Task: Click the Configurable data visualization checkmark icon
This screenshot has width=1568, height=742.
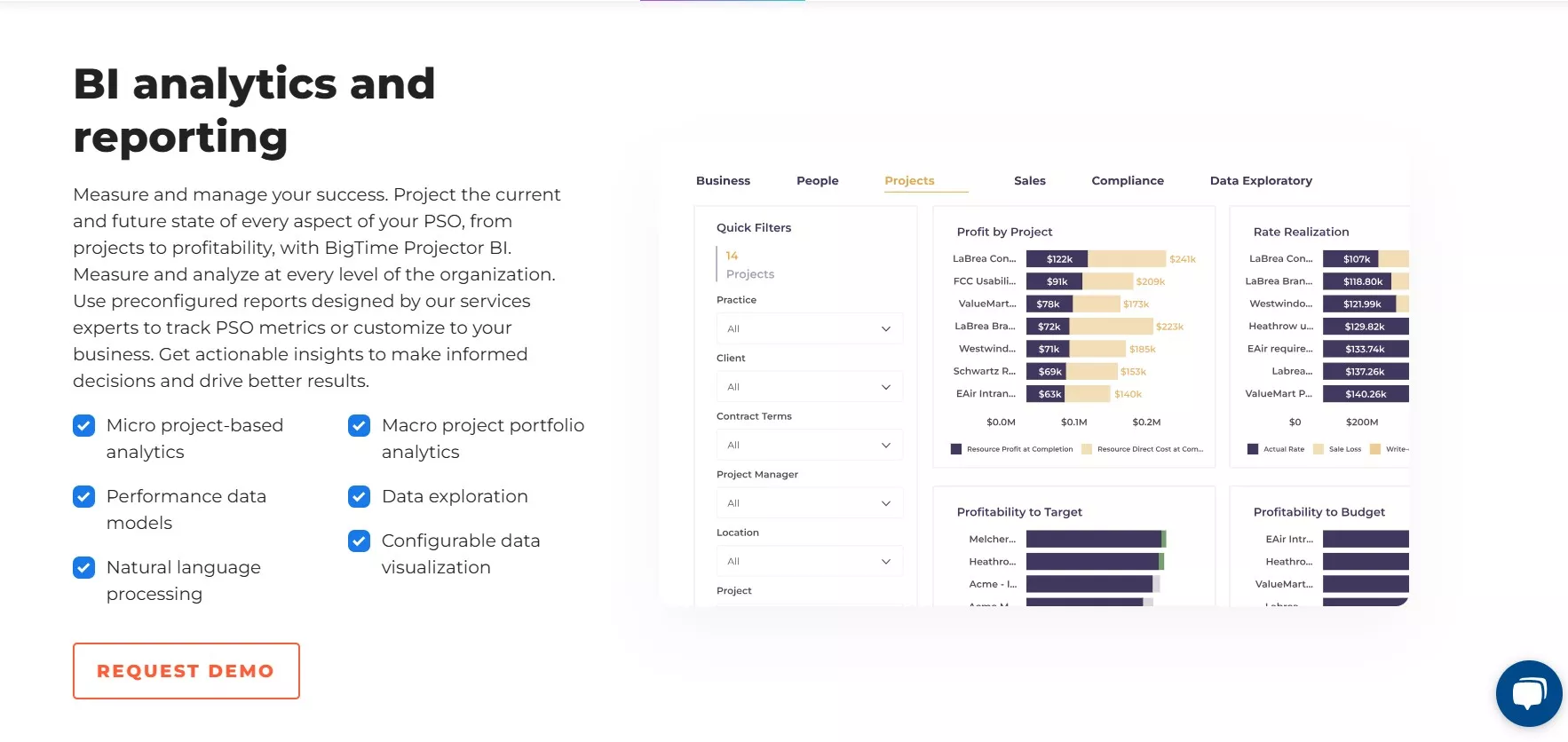Action: click(x=360, y=541)
